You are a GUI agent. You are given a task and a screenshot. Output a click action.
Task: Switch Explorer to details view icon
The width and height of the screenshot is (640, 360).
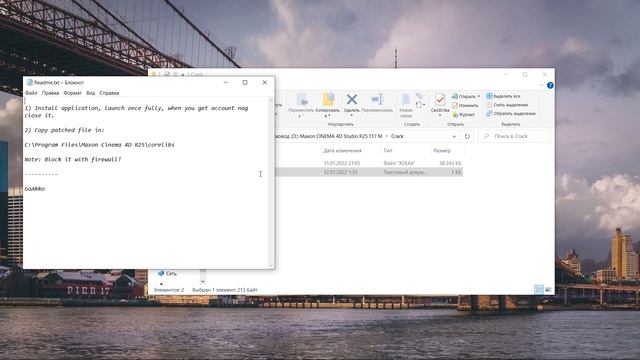pos(539,289)
